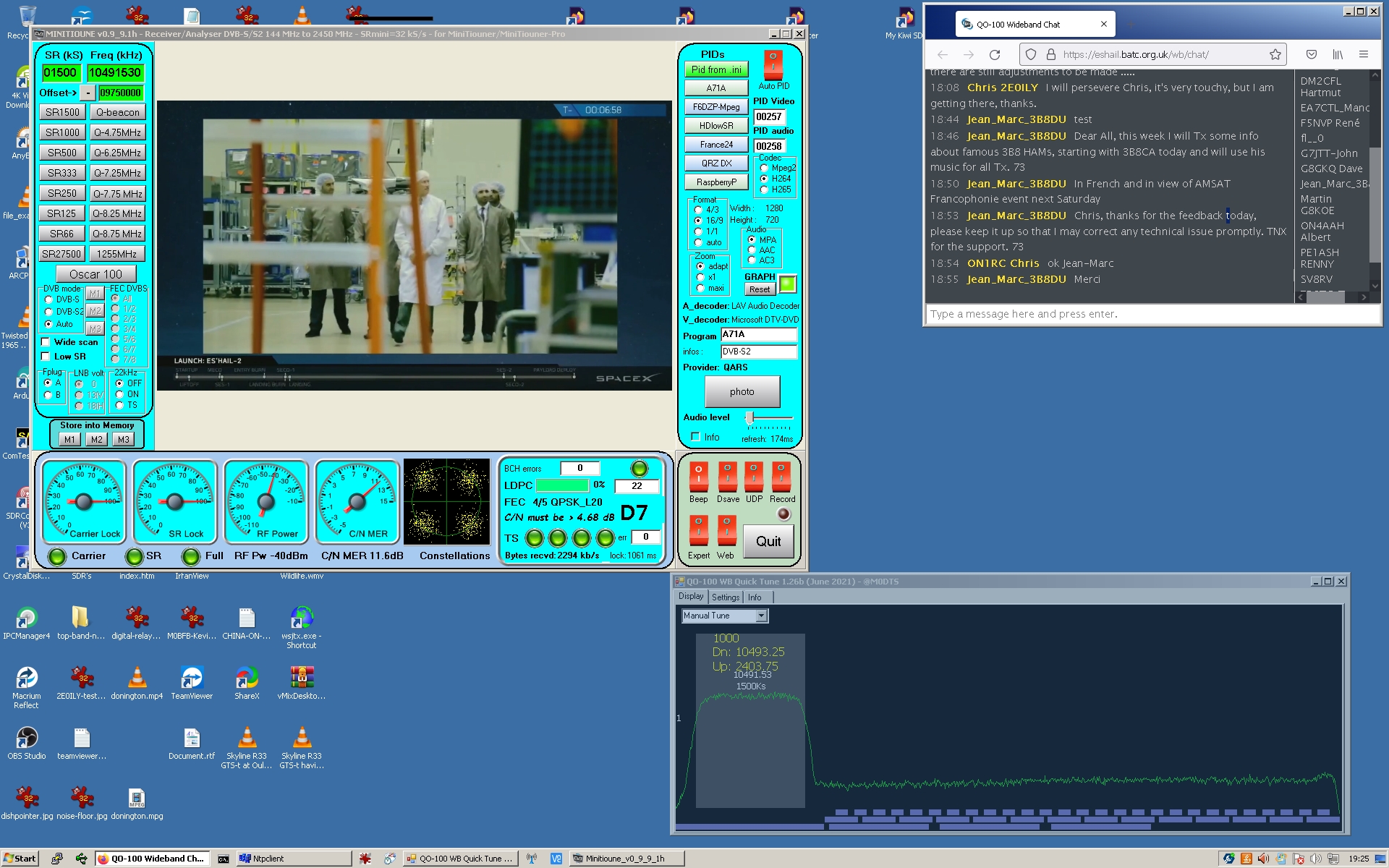Enable the Wide scan checkbox

[x=46, y=342]
